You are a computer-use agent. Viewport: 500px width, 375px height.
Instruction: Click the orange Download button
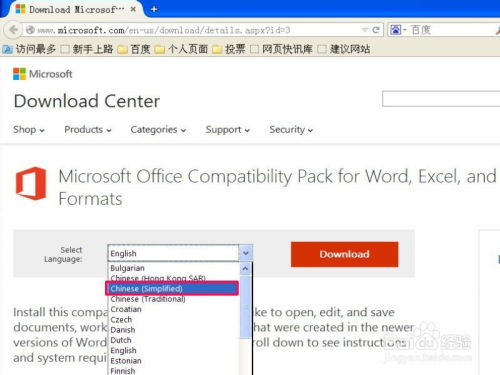344,254
